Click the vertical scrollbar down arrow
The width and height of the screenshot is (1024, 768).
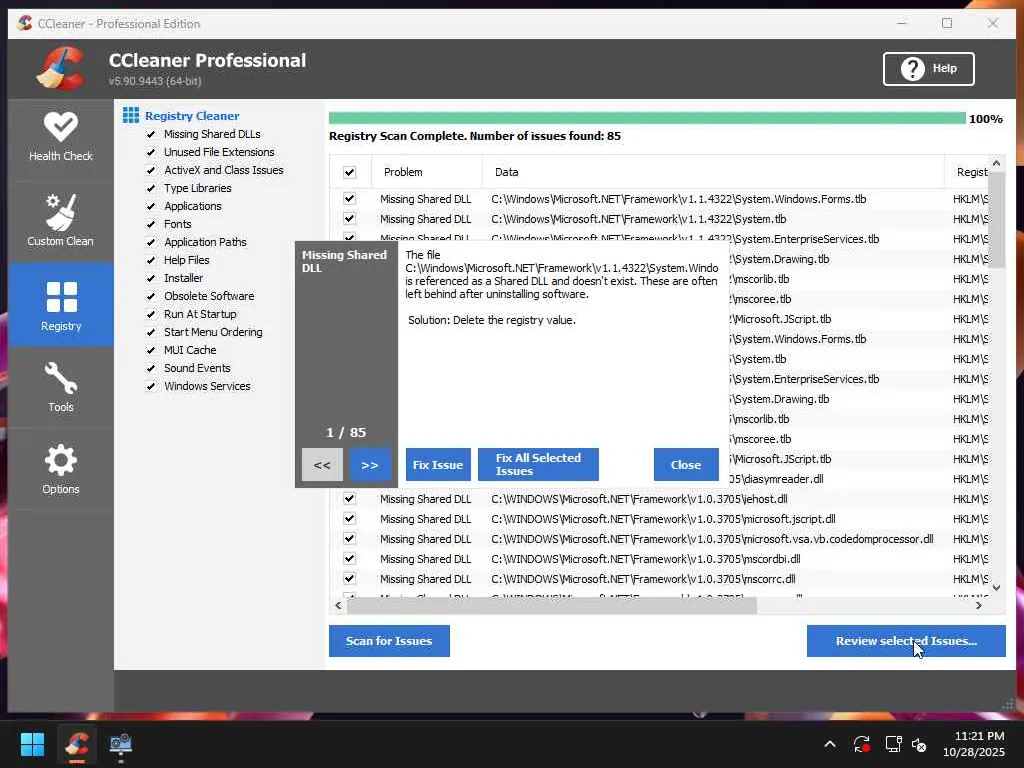996,588
